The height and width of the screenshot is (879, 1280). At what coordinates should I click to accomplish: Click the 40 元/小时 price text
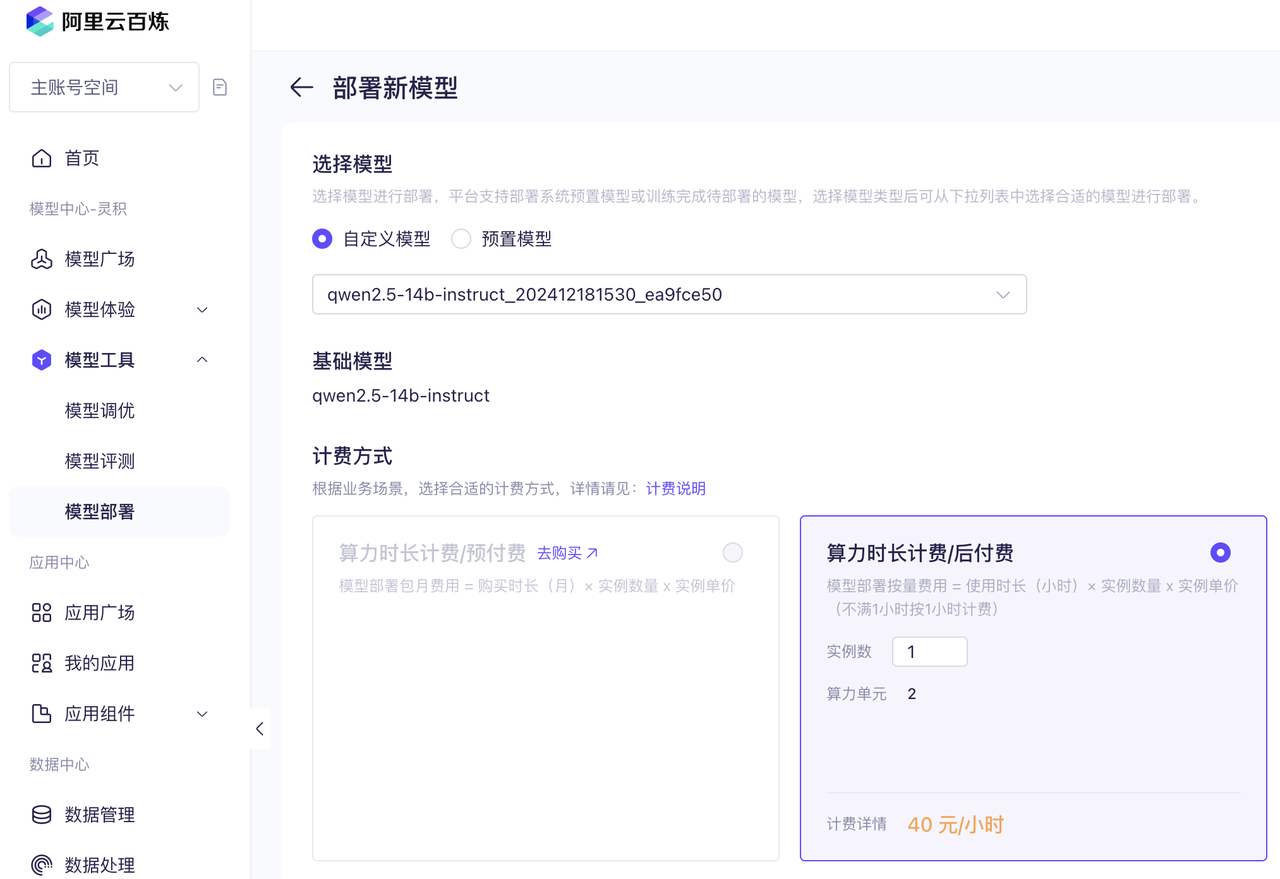coord(956,825)
